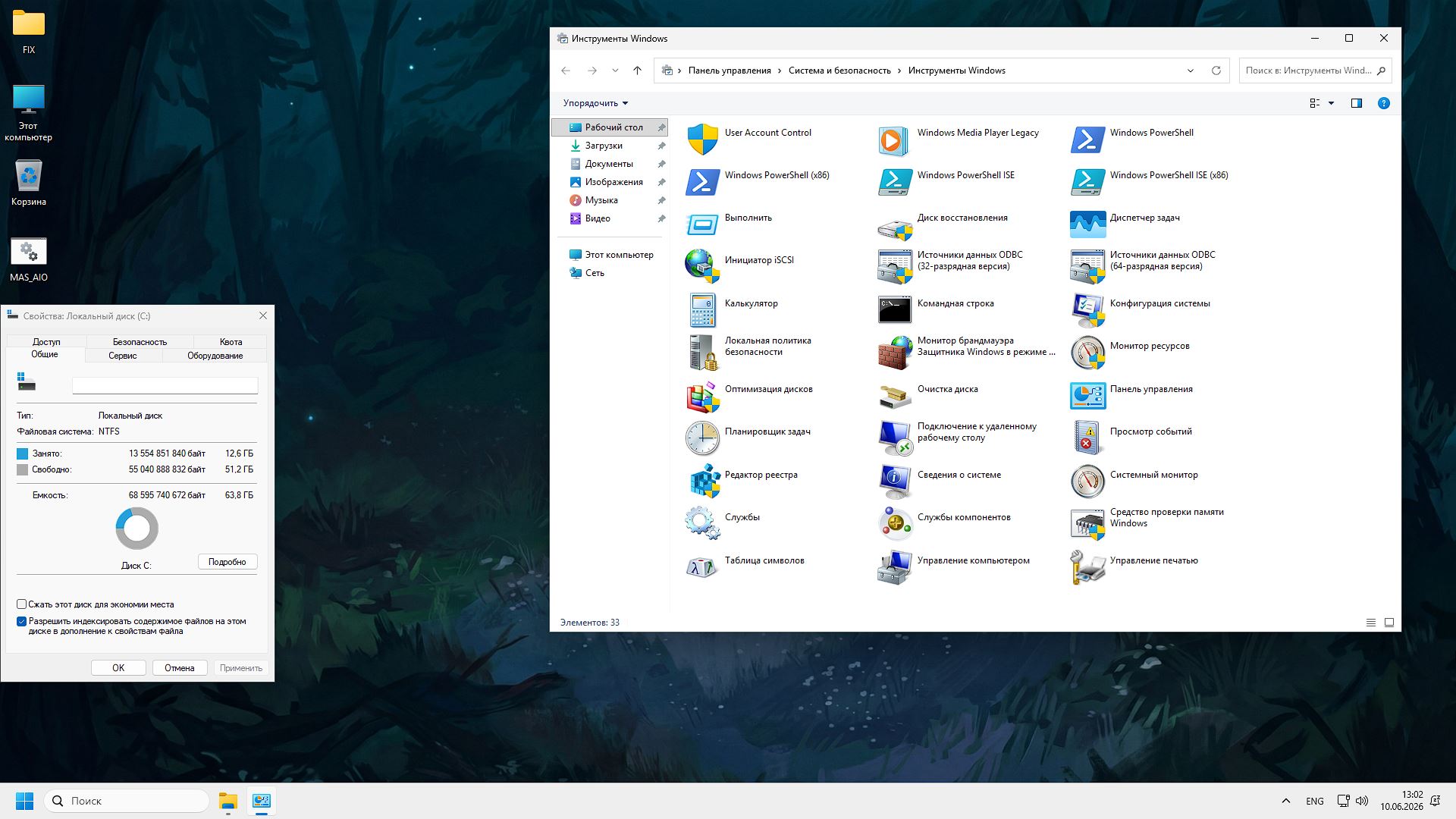This screenshot has width=1456, height=819.
Task: Open Windows PowerShell ISE (x86) icon
Action: pyautogui.click(x=1087, y=182)
